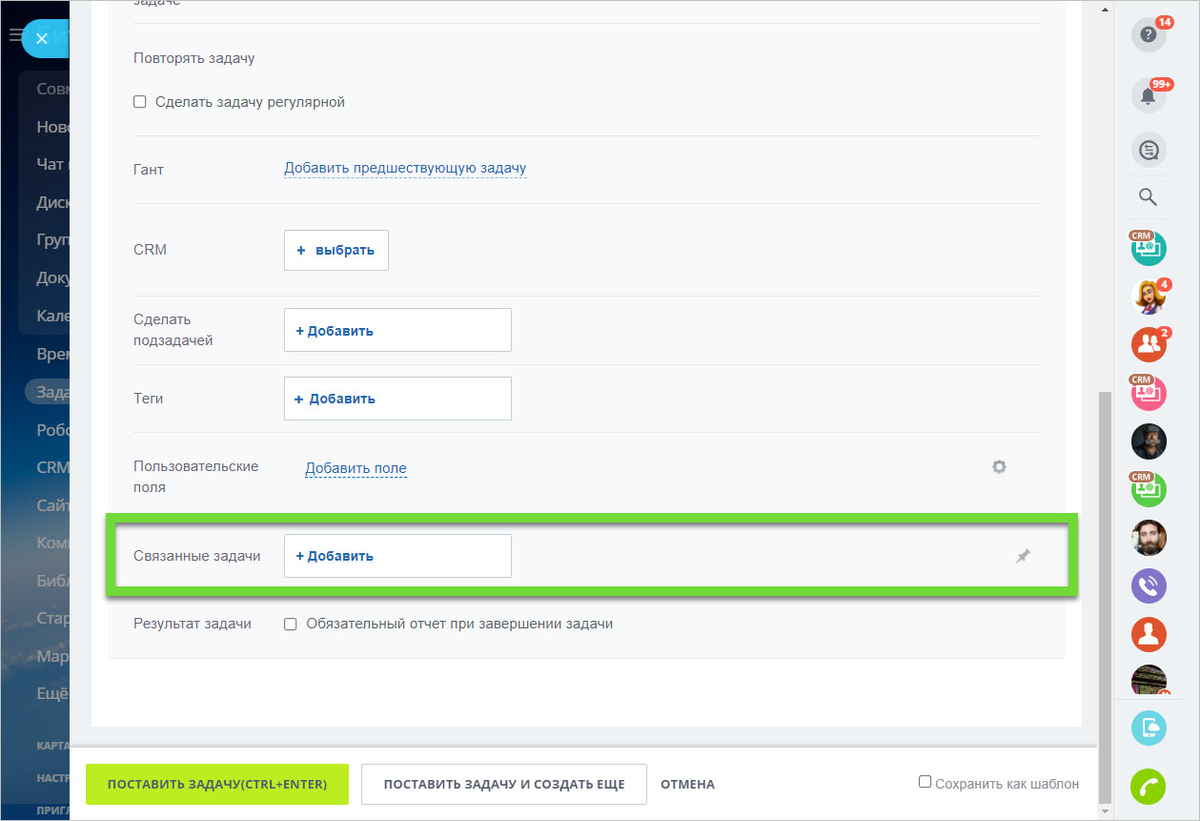Open the highlighted Зада... item in left menu
The width and height of the screenshot is (1200, 821).
(48, 392)
